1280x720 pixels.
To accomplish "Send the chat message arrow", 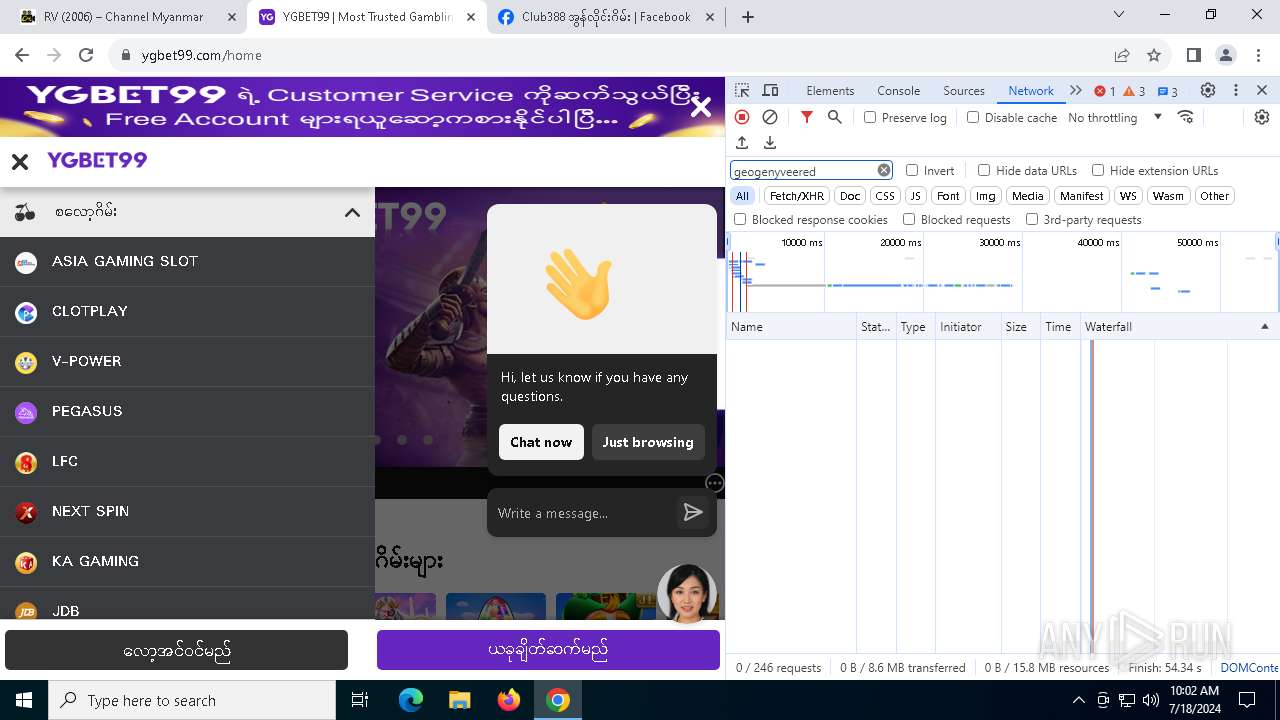I will [x=693, y=513].
